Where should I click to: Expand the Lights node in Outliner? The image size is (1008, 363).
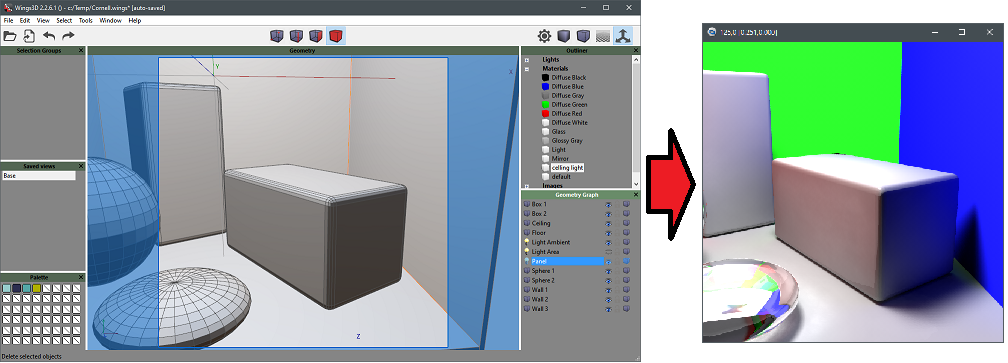[526, 60]
